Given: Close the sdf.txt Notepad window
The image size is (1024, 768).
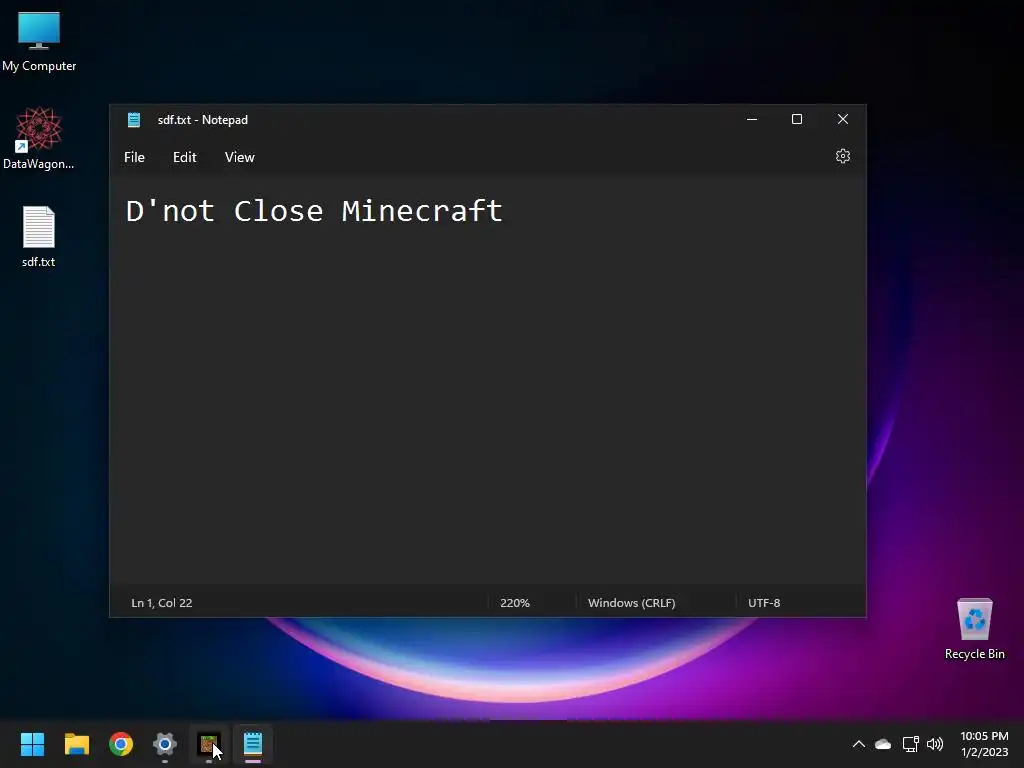Looking at the screenshot, I should [842, 120].
